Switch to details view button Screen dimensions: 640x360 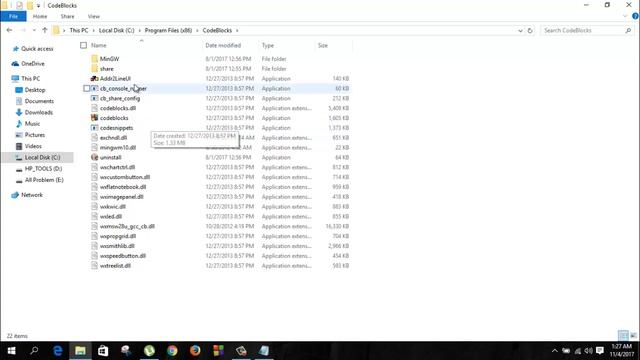coord(623,336)
